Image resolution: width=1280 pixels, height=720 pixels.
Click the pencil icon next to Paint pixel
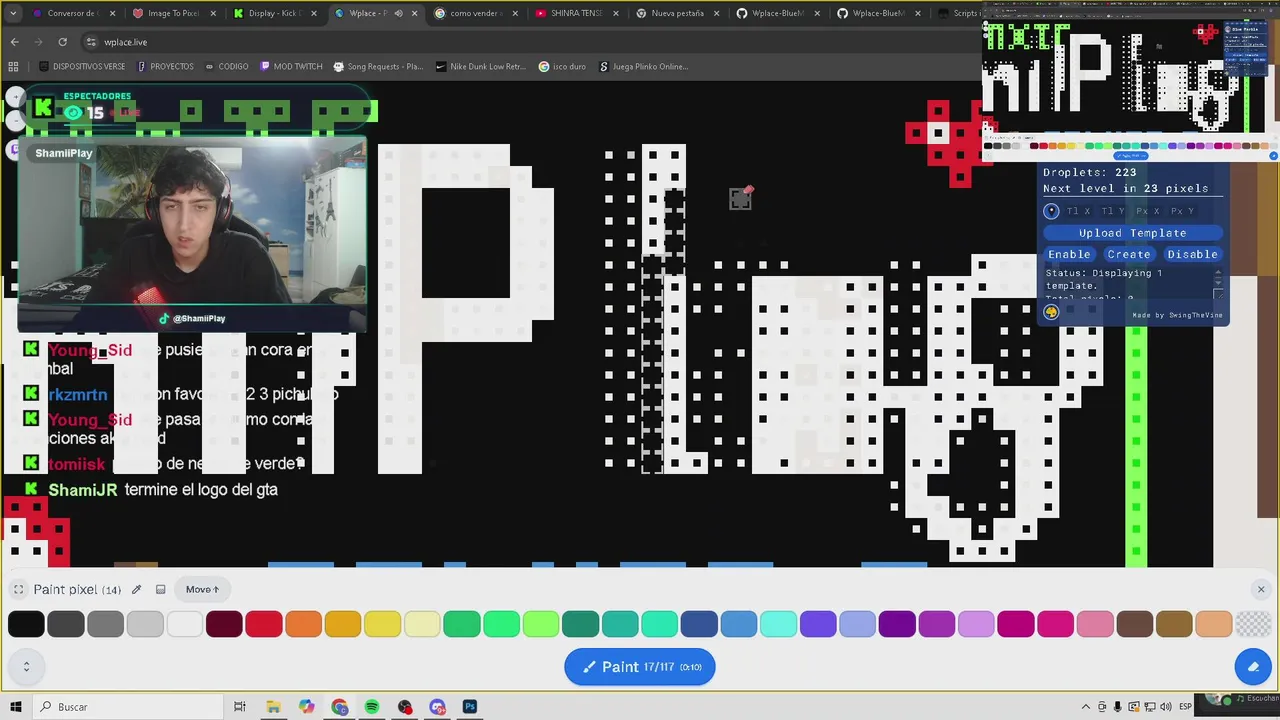point(136,590)
